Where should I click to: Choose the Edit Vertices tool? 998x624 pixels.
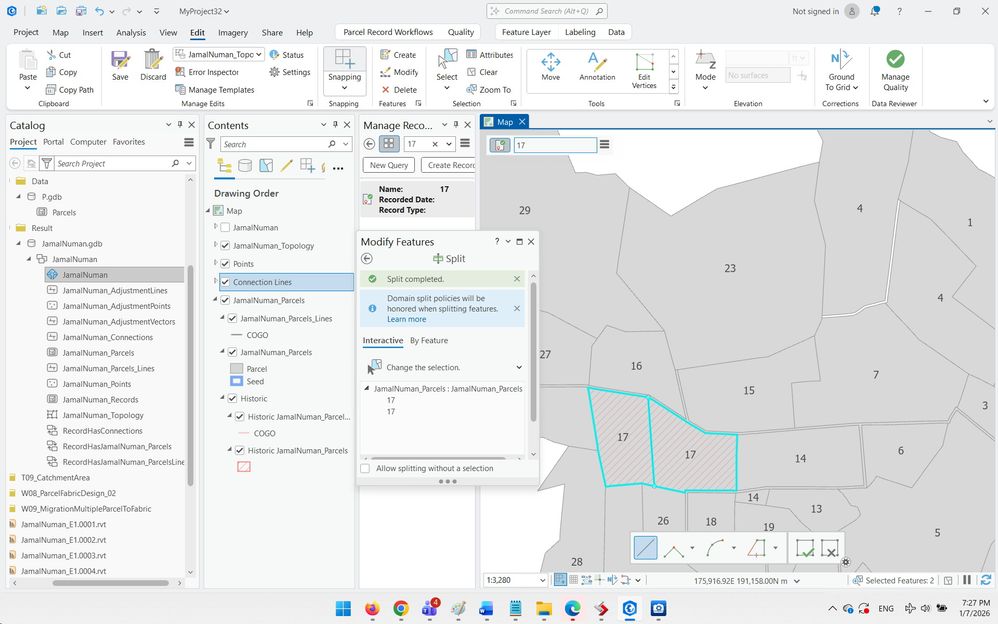644,66
